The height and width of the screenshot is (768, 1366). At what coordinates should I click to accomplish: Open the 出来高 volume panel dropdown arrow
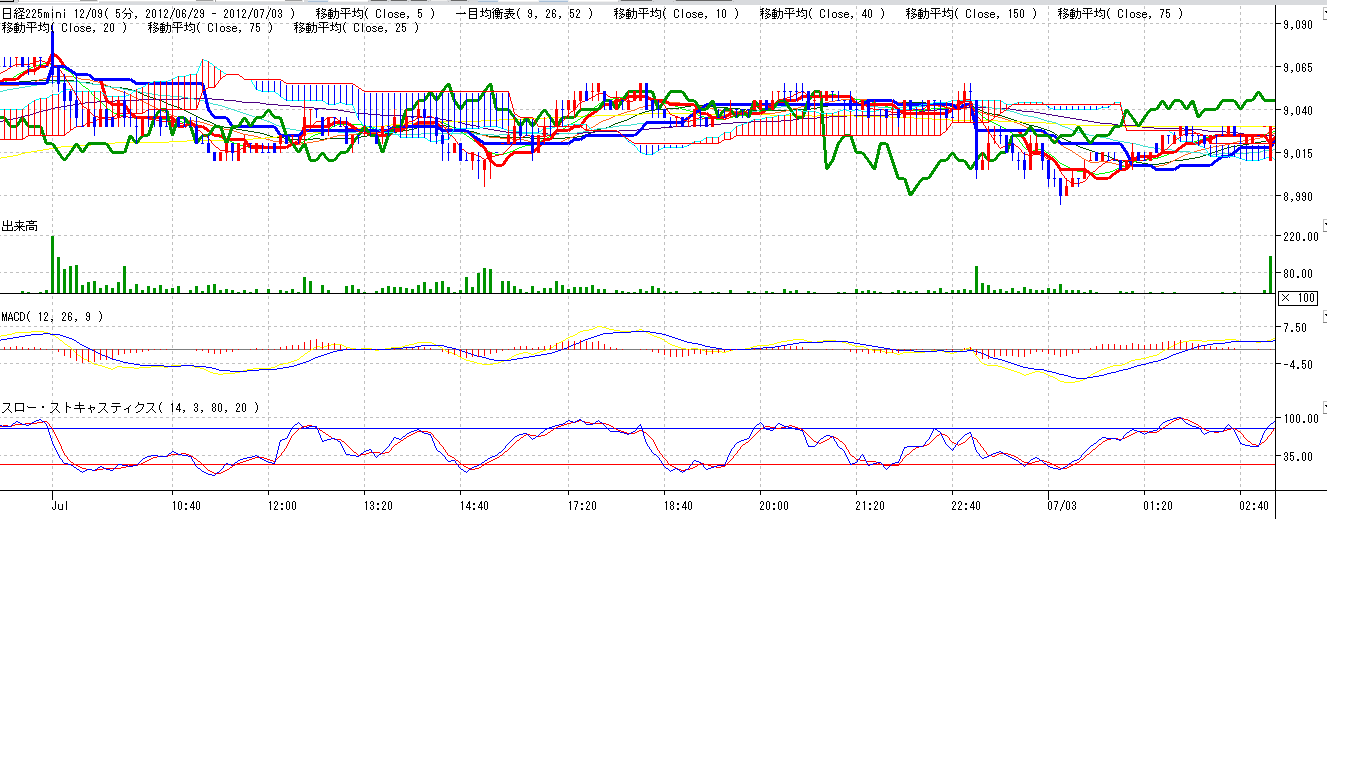click(1326, 224)
